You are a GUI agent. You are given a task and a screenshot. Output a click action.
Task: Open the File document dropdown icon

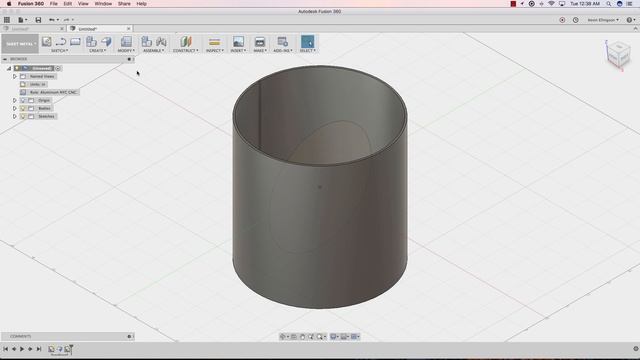click(x=22, y=20)
